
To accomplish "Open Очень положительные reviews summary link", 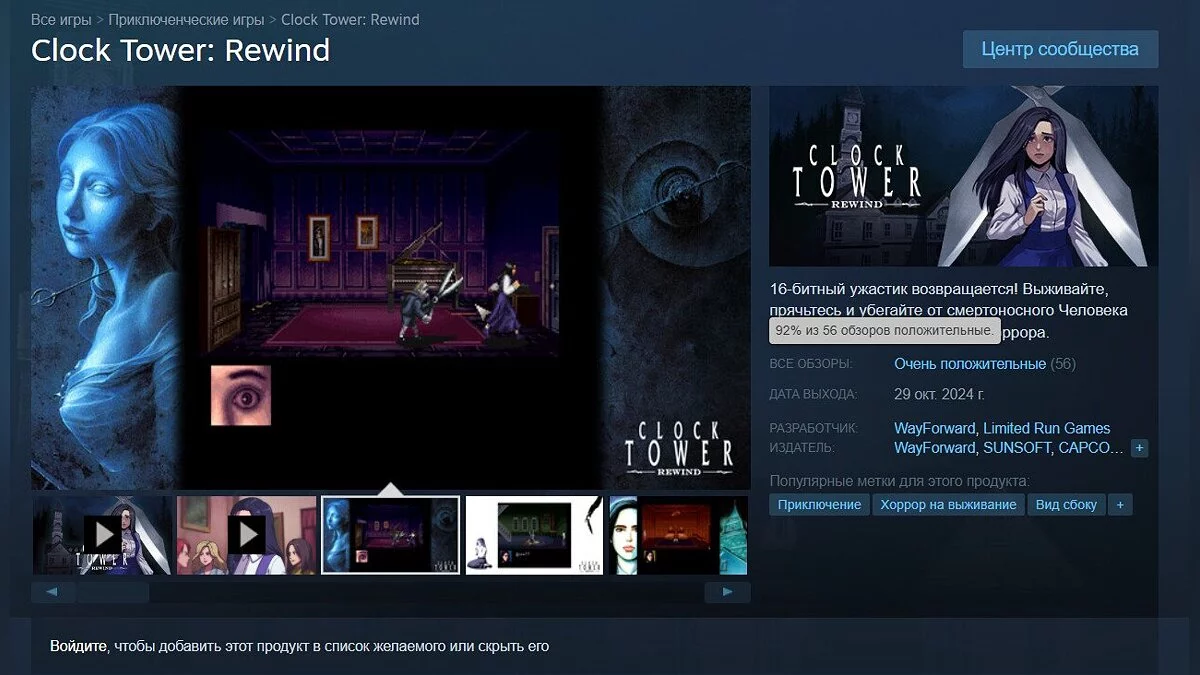I will [x=970, y=364].
